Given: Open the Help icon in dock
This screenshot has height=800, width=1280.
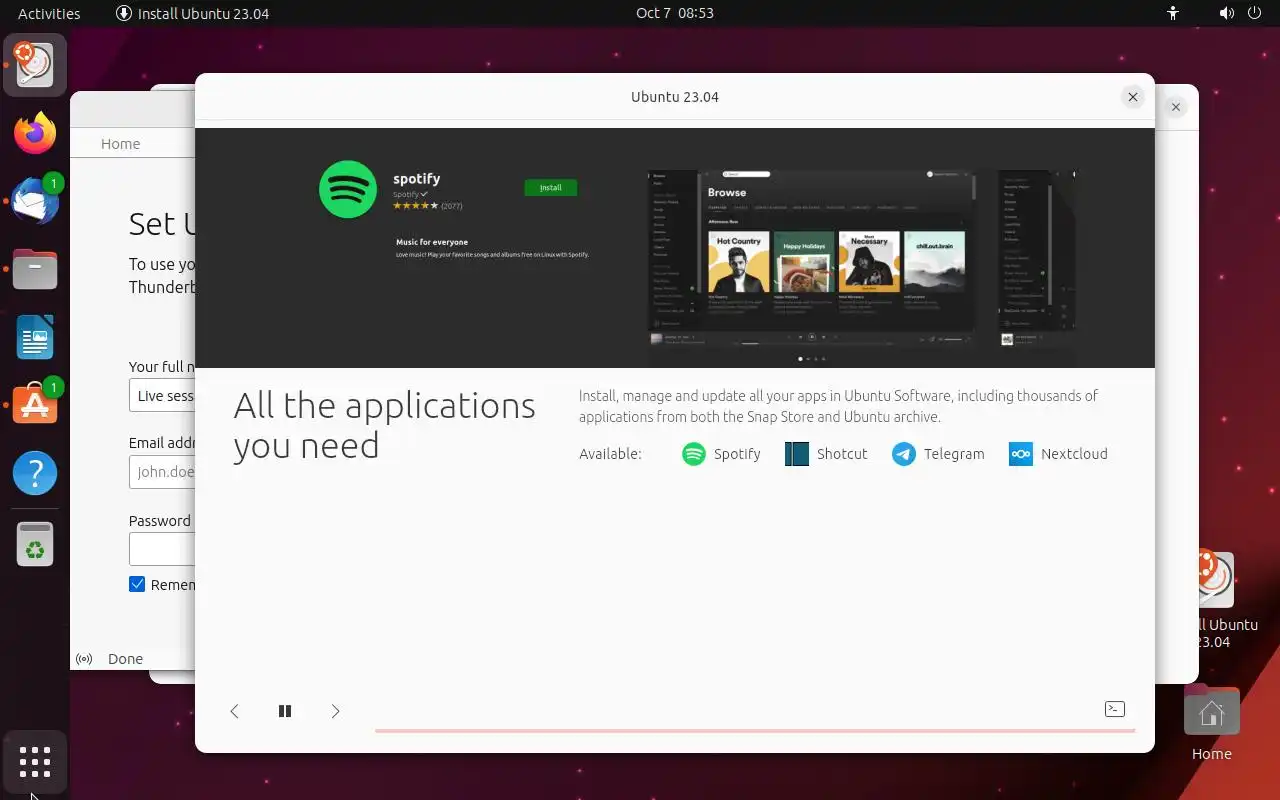Looking at the screenshot, I should [x=35, y=473].
